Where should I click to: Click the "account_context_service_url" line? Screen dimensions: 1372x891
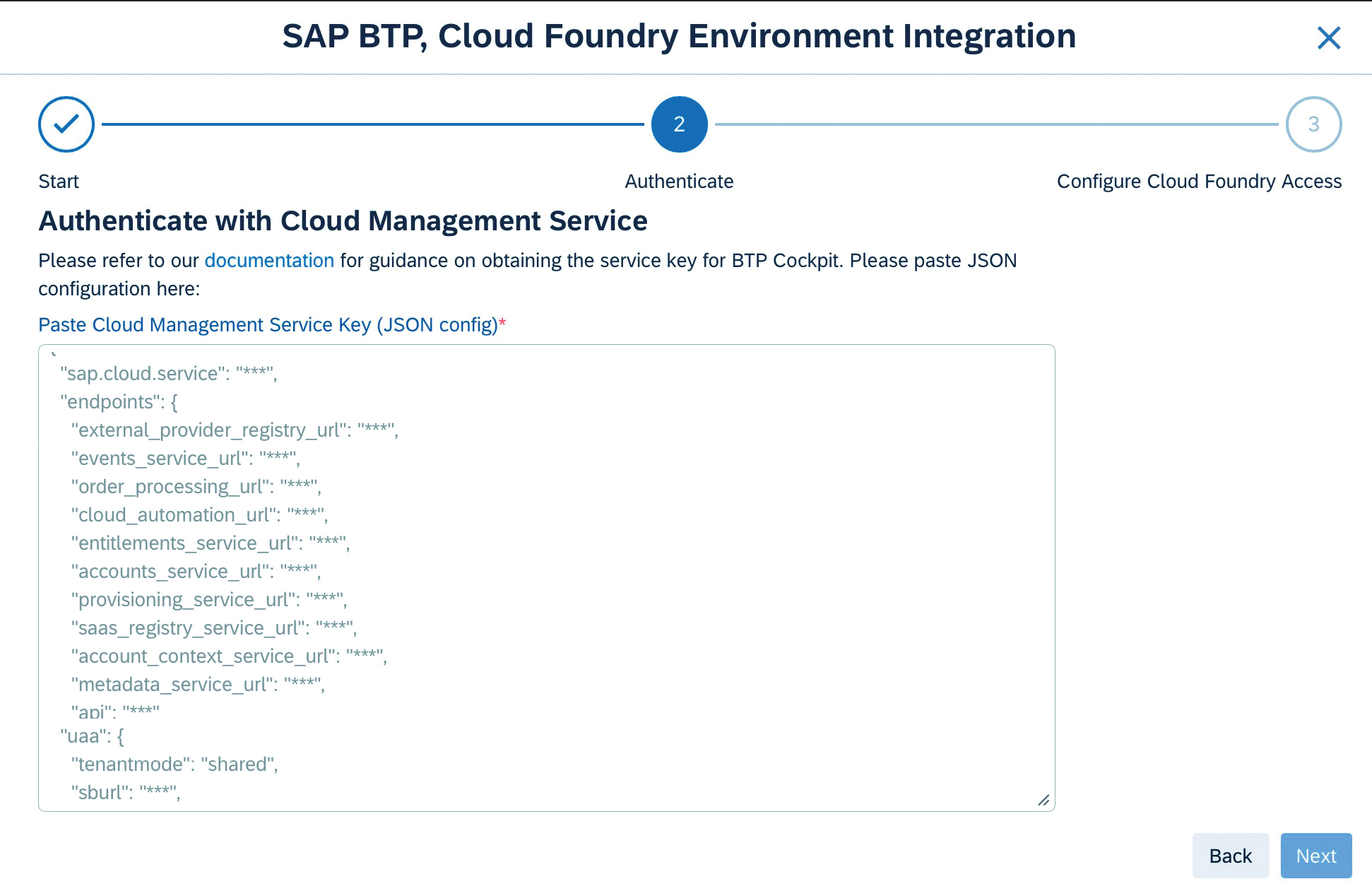(229, 656)
